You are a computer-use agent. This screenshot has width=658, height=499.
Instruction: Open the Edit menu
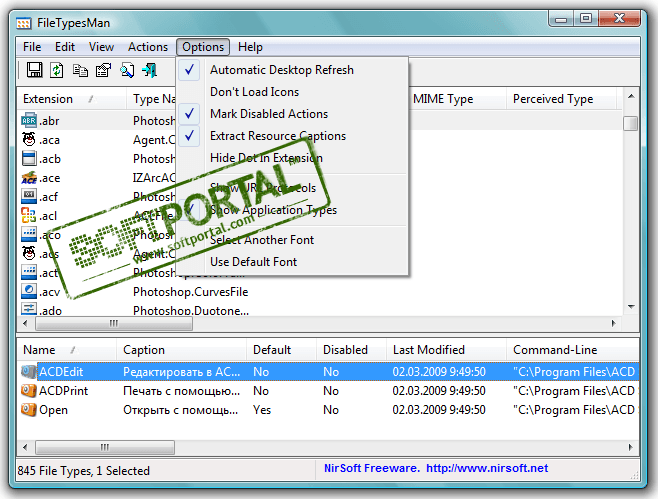pyautogui.click(x=65, y=47)
